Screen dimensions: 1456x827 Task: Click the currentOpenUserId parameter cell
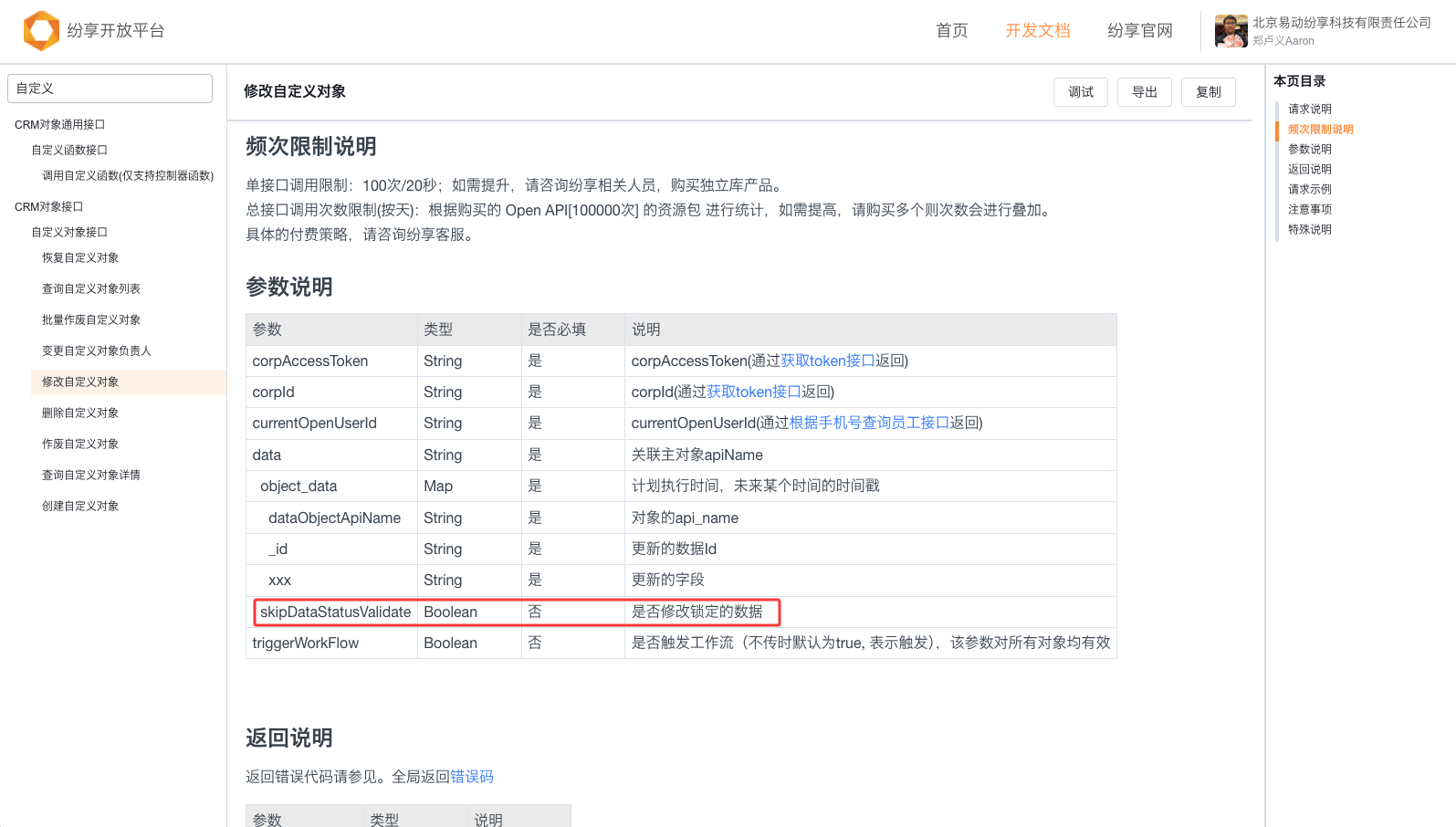(x=331, y=424)
